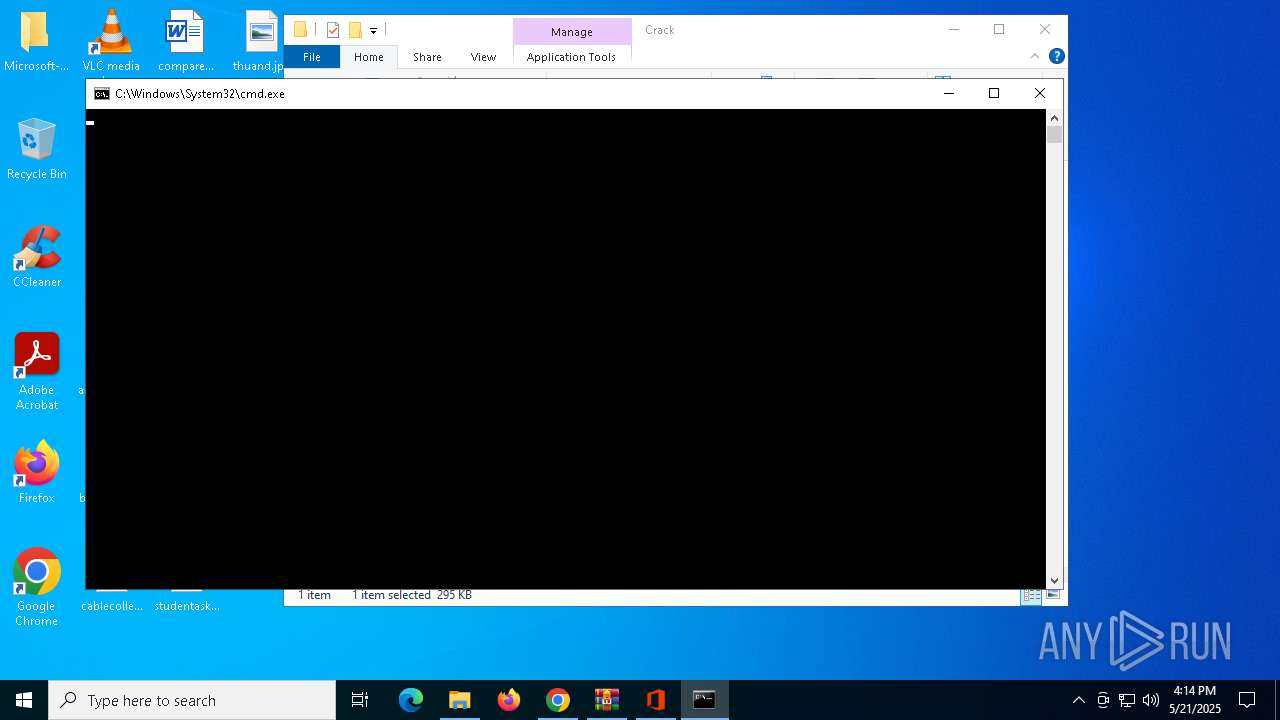Open Task View on taskbar

point(360,700)
